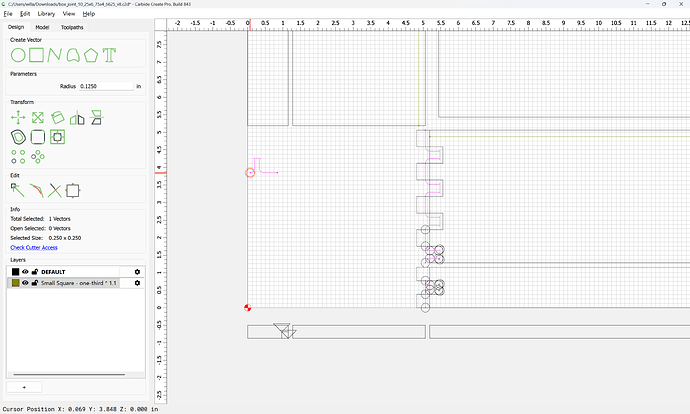Click the DEFAULT layer black color swatch
Viewport: 690px width, 414px height.
(15, 272)
